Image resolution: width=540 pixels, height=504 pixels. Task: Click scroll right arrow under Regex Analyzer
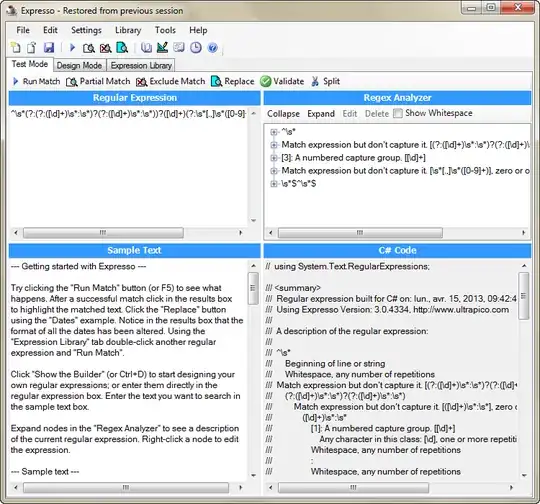click(524, 233)
